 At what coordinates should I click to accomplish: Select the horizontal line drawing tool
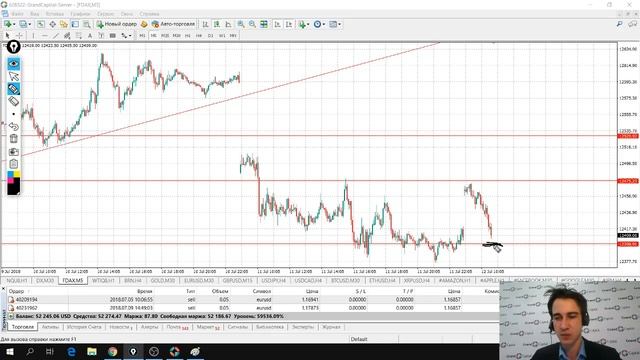44,36
